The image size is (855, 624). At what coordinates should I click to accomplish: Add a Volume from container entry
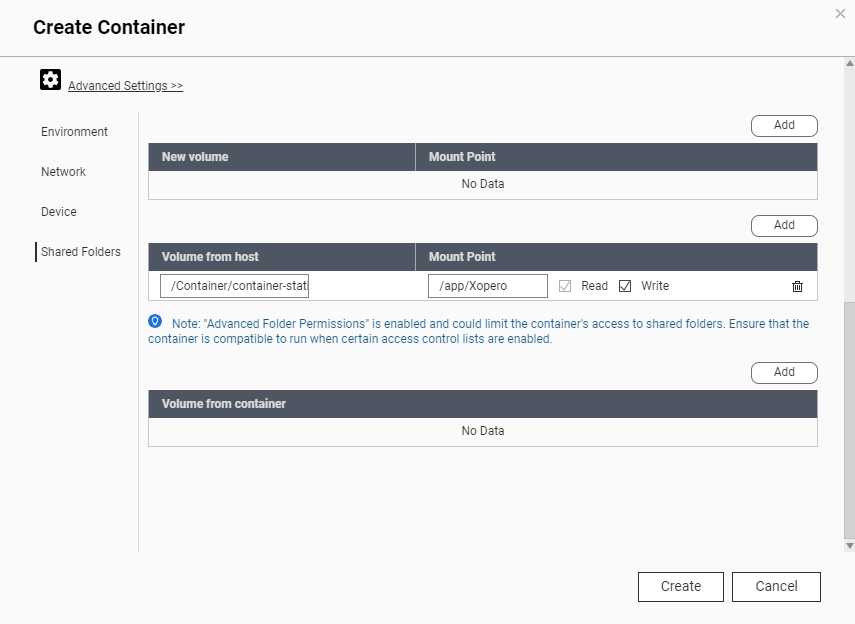tap(784, 372)
